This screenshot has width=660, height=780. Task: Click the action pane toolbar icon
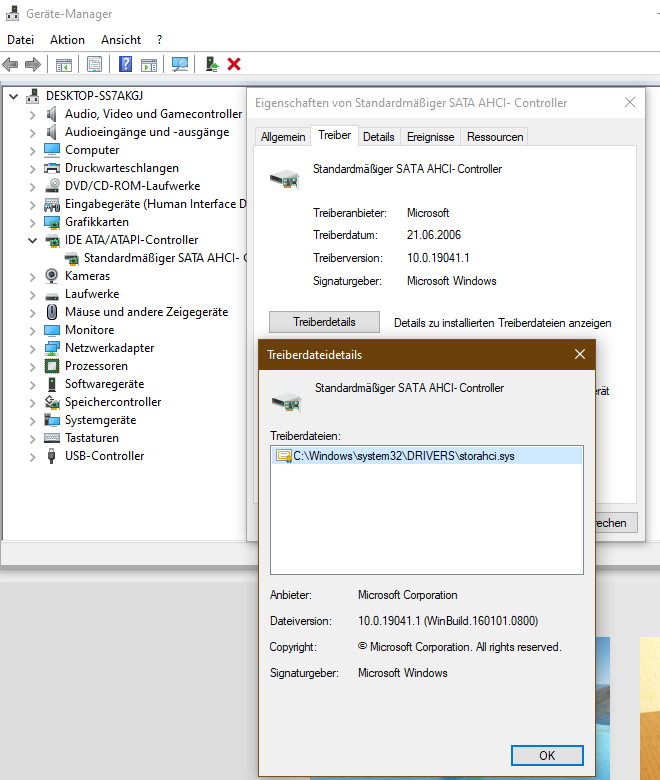coord(149,64)
